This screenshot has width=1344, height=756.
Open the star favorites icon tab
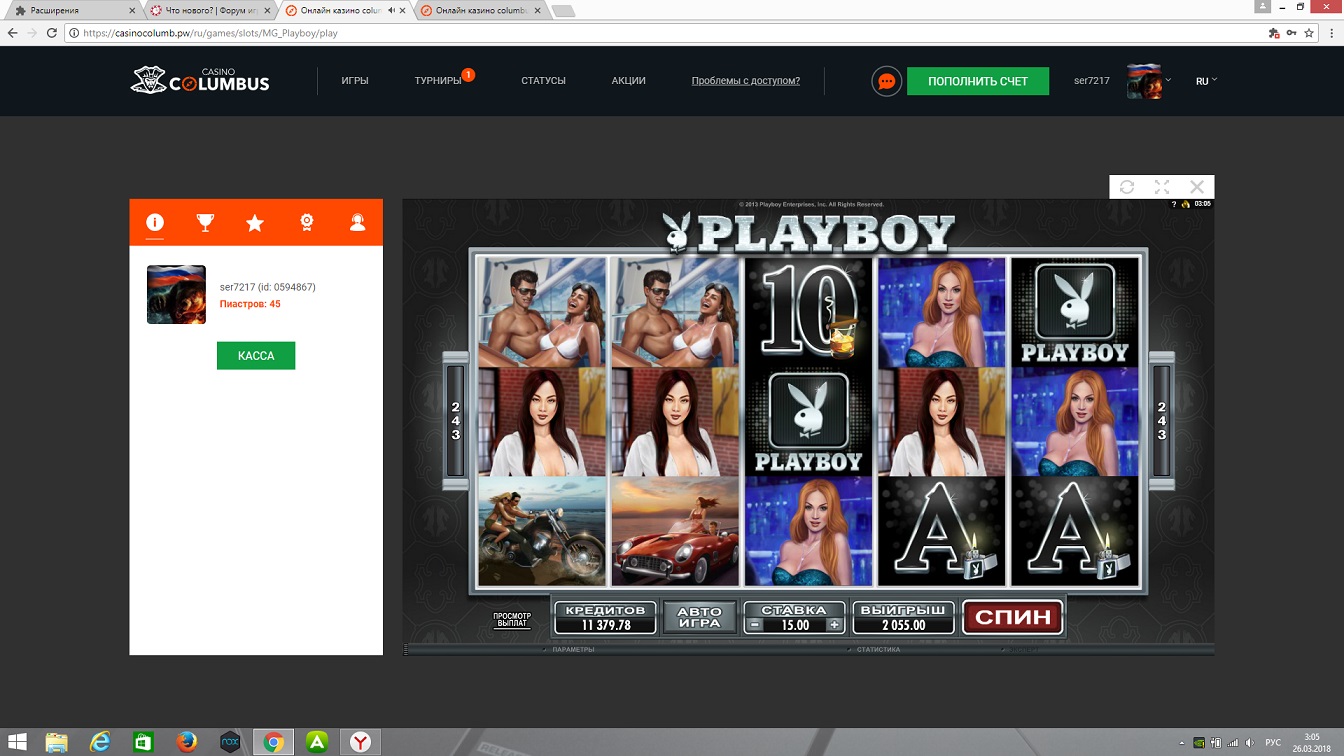click(x=255, y=223)
